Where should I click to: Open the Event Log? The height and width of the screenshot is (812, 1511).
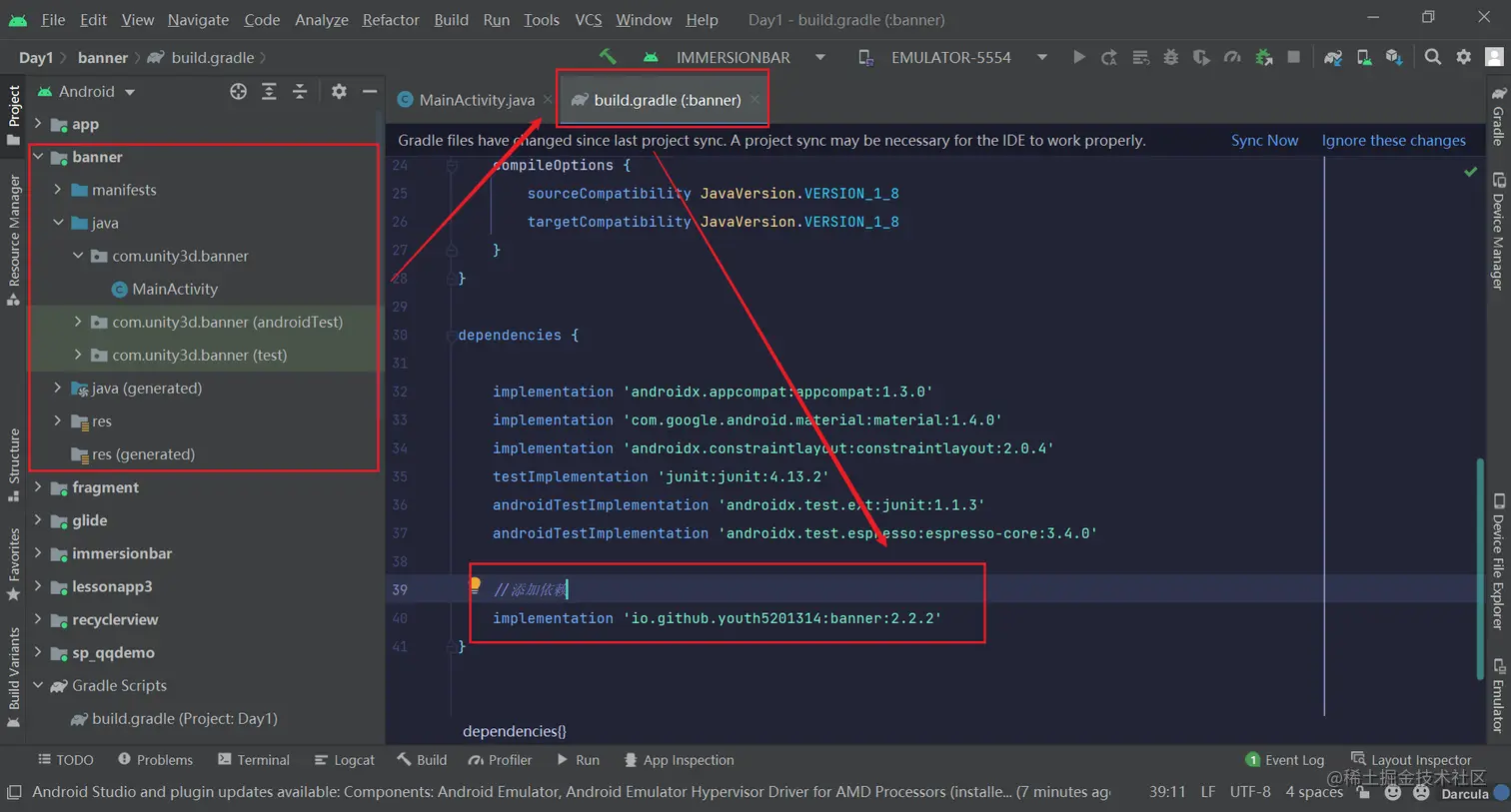(1285, 760)
